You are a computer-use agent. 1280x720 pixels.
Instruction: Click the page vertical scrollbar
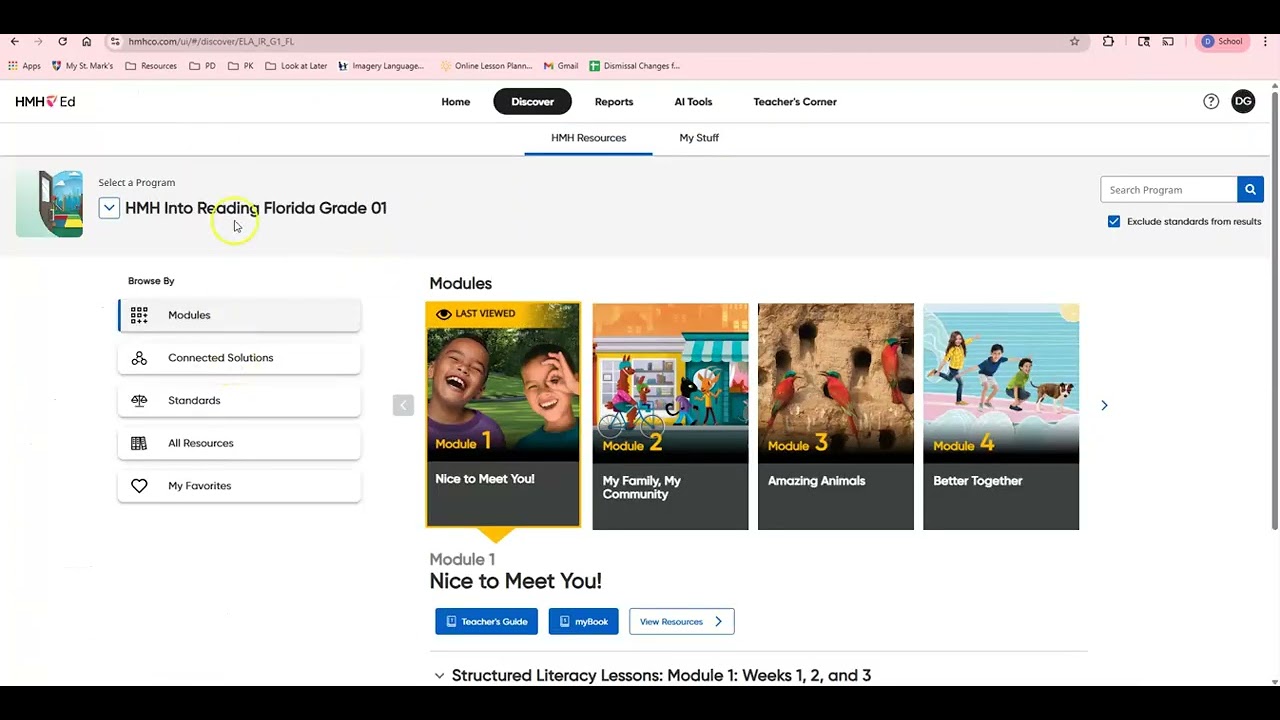click(1274, 310)
